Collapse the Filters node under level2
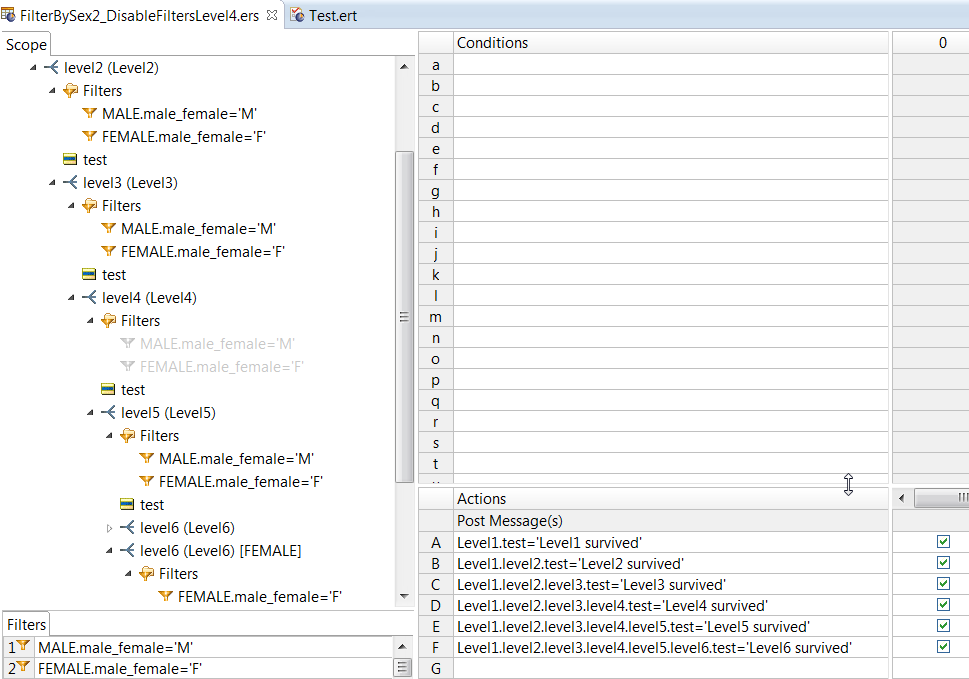Image resolution: width=969 pixels, height=679 pixels. [x=53, y=91]
